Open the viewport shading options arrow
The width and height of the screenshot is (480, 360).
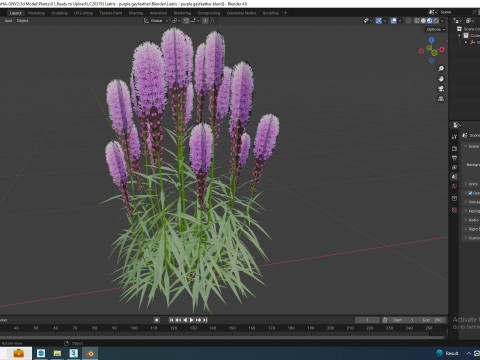pyautogui.click(x=443, y=21)
